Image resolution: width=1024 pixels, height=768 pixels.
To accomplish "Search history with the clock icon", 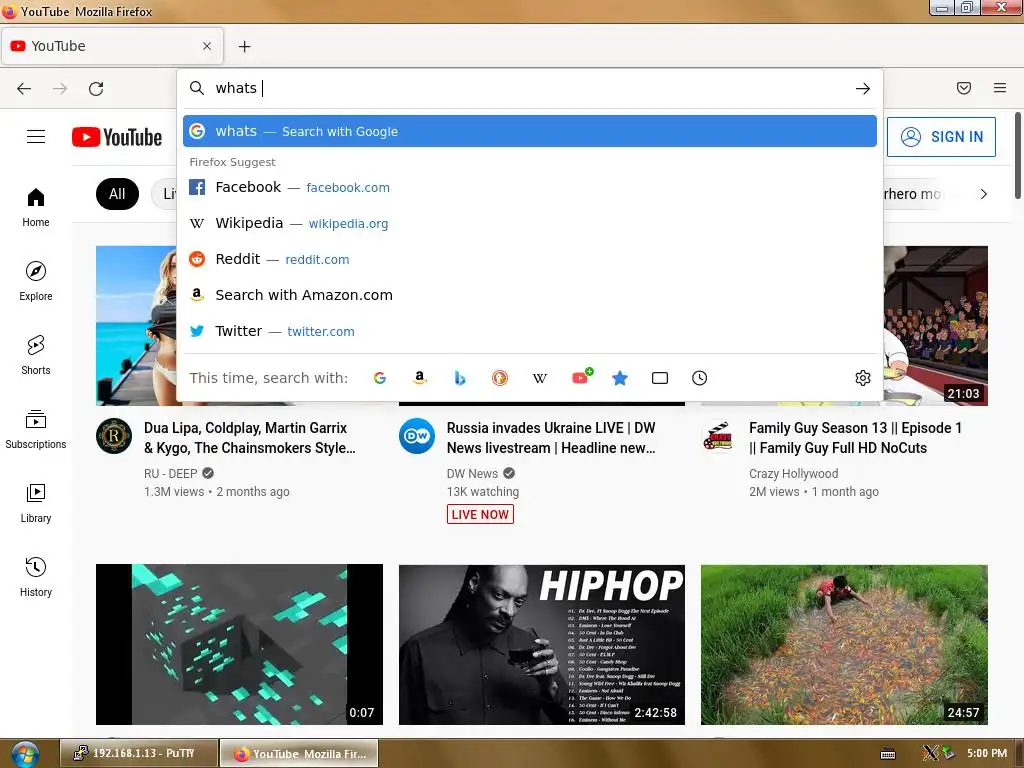I will 699,378.
